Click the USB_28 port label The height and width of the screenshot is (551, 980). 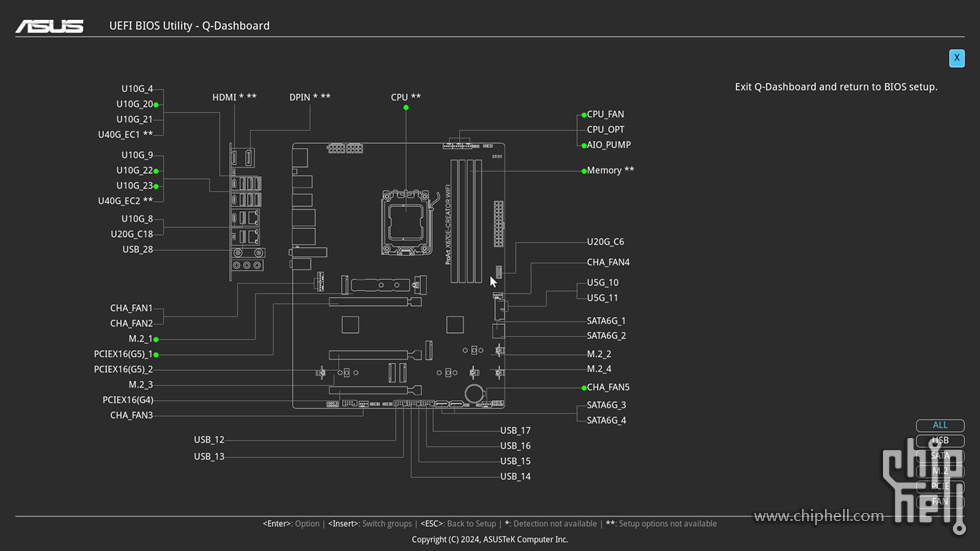138,249
